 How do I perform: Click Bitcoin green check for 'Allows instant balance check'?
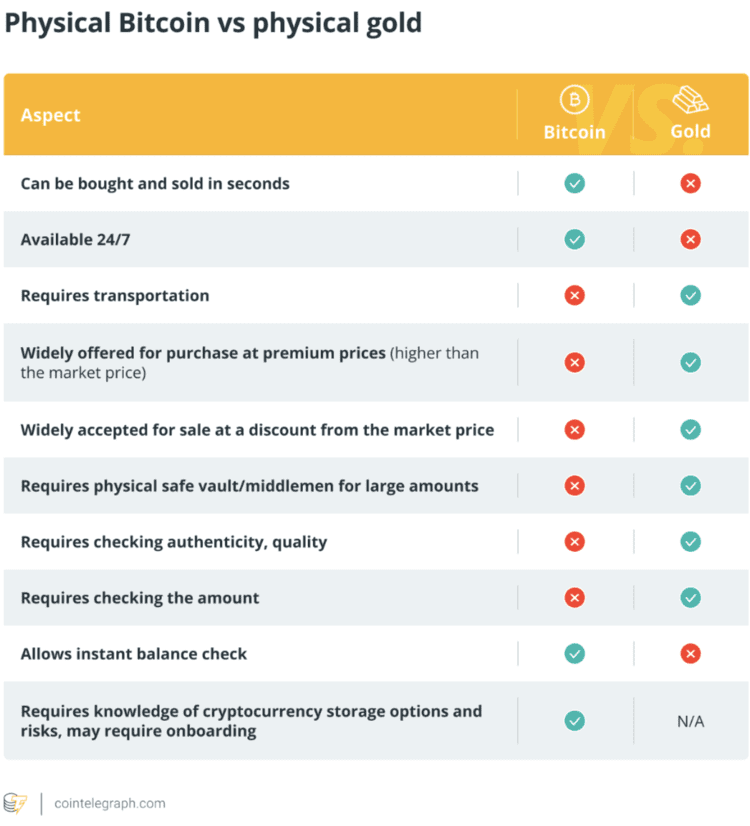tap(575, 653)
